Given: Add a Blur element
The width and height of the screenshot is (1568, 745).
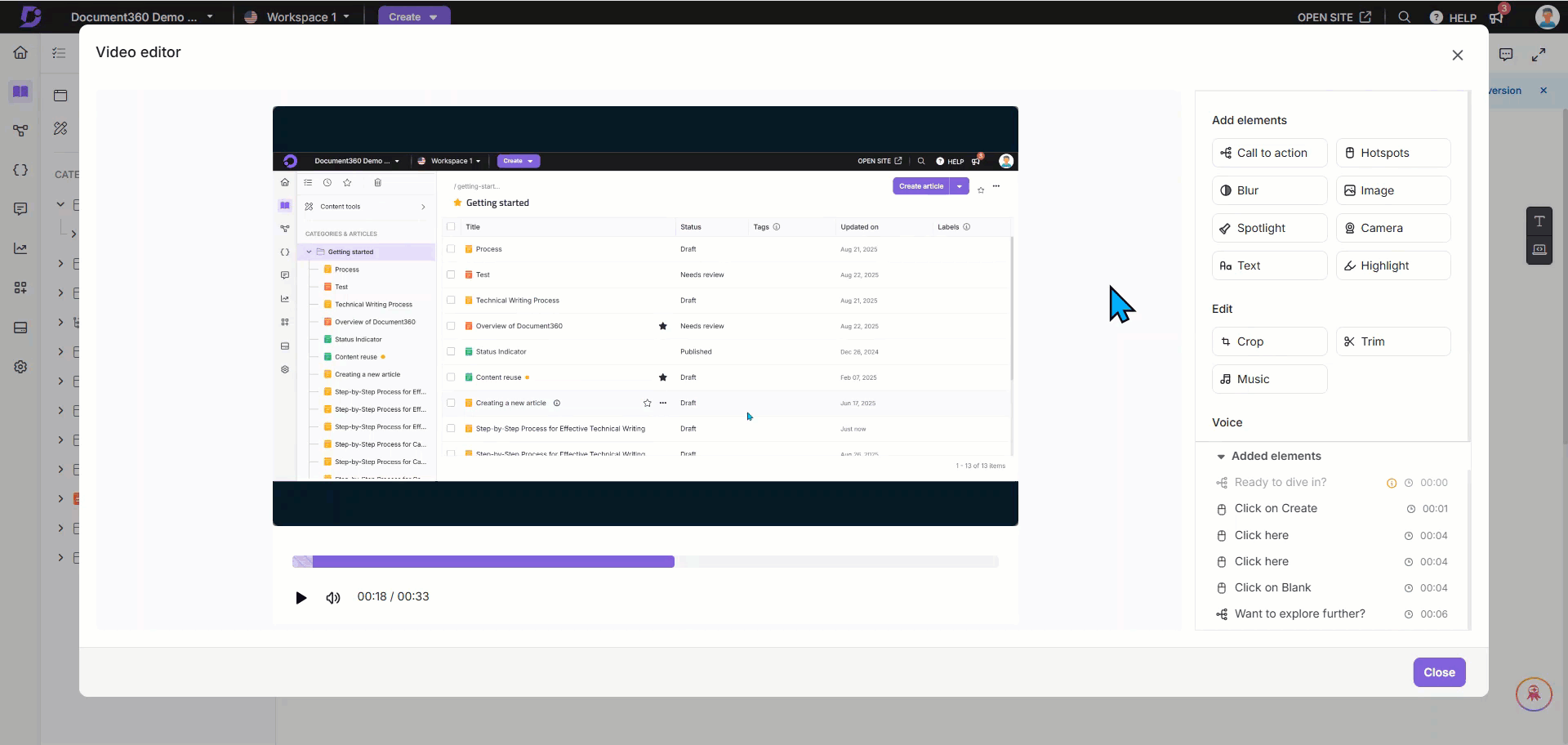Looking at the screenshot, I should pos(1269,190).
